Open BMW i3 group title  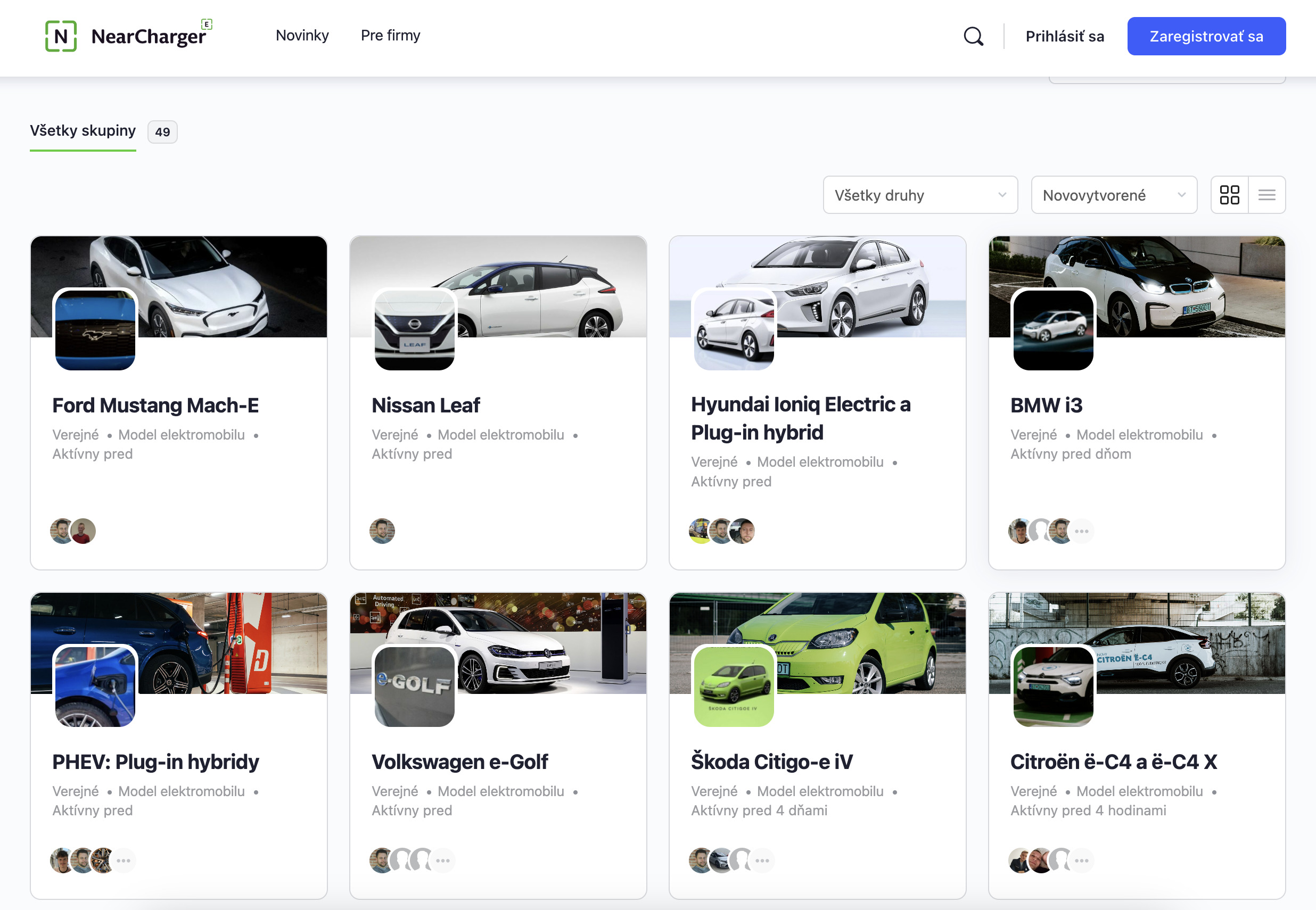(x=1046, y=406)
